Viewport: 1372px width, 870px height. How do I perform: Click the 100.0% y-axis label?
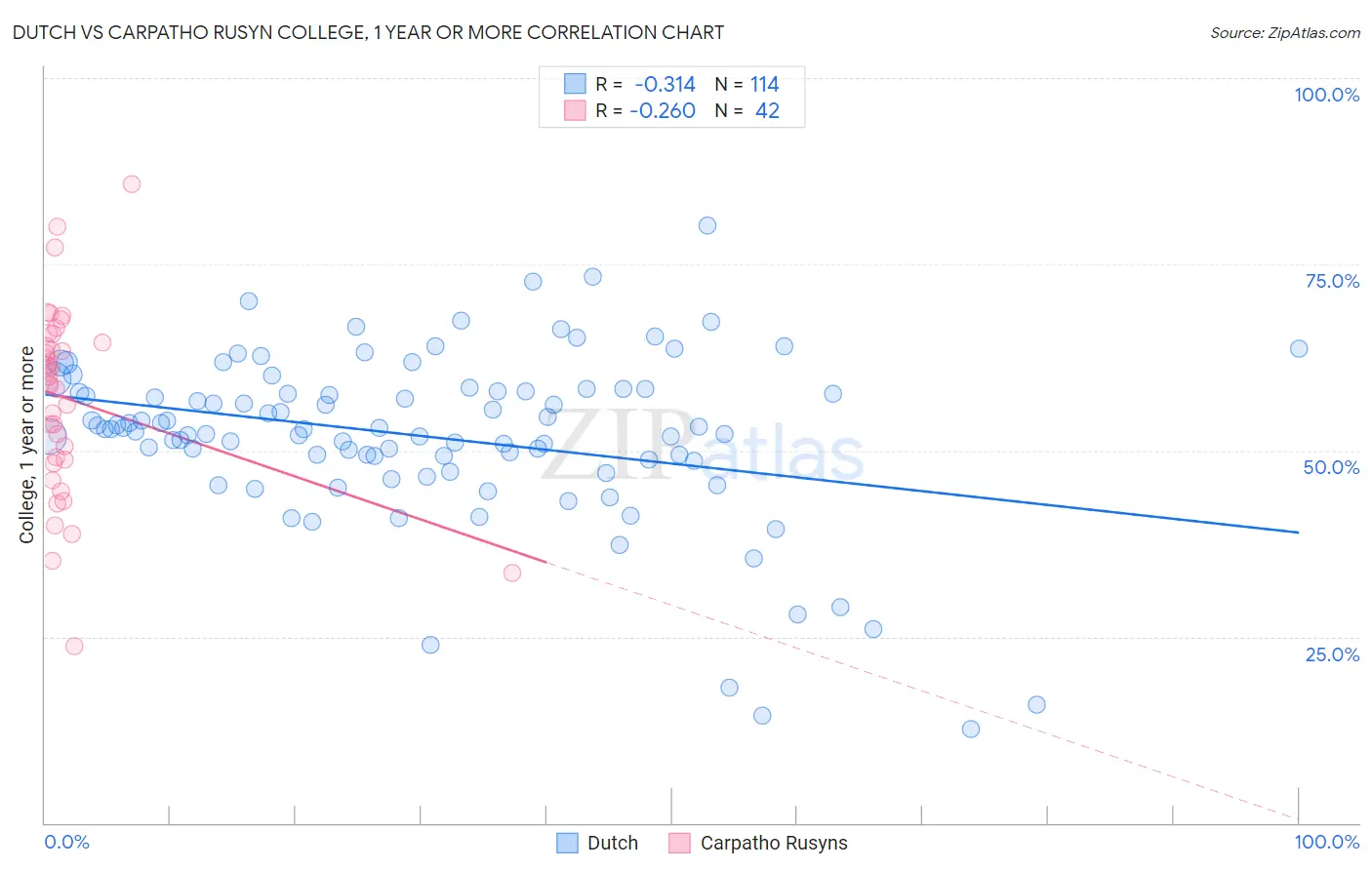1327,95
